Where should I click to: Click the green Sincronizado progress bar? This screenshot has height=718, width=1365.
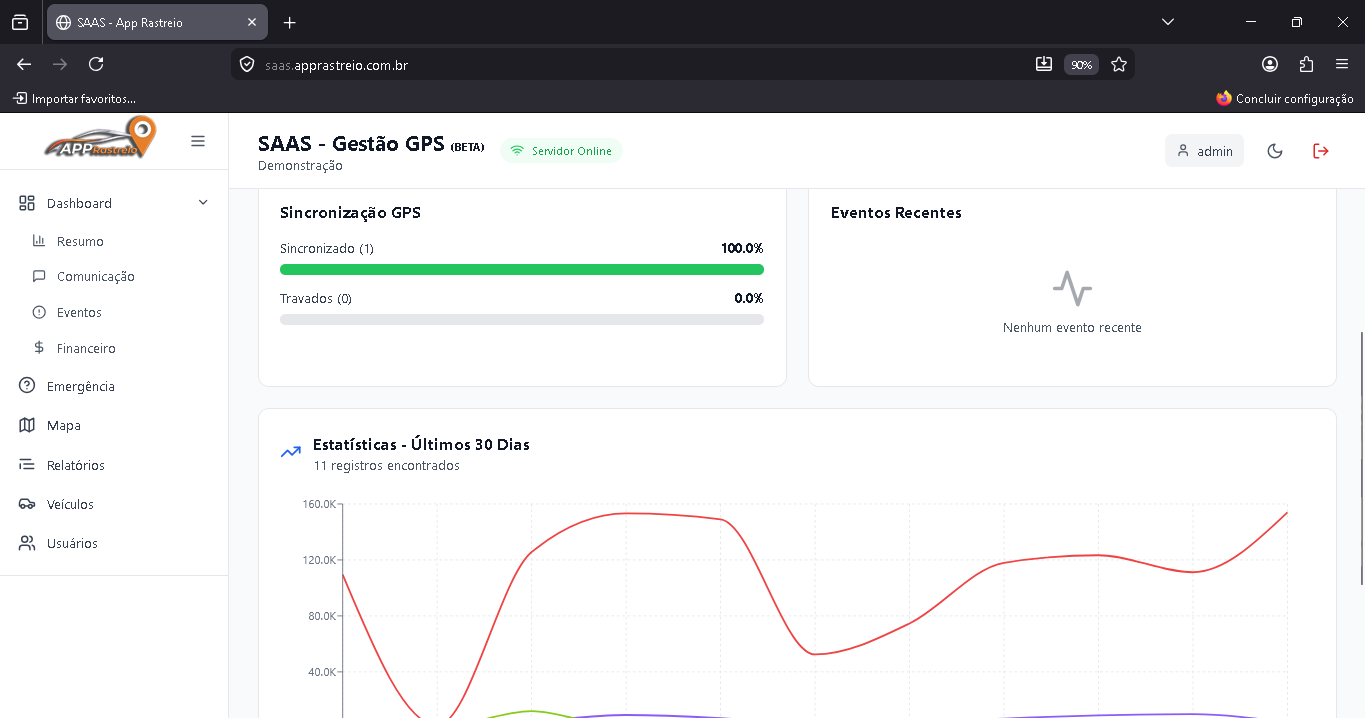[x=522, y=269]
